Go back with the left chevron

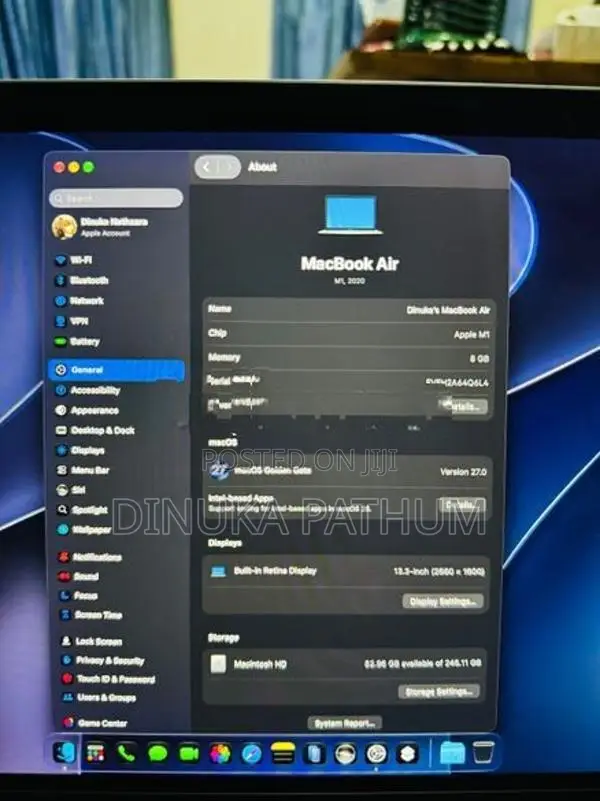(206, 167)
